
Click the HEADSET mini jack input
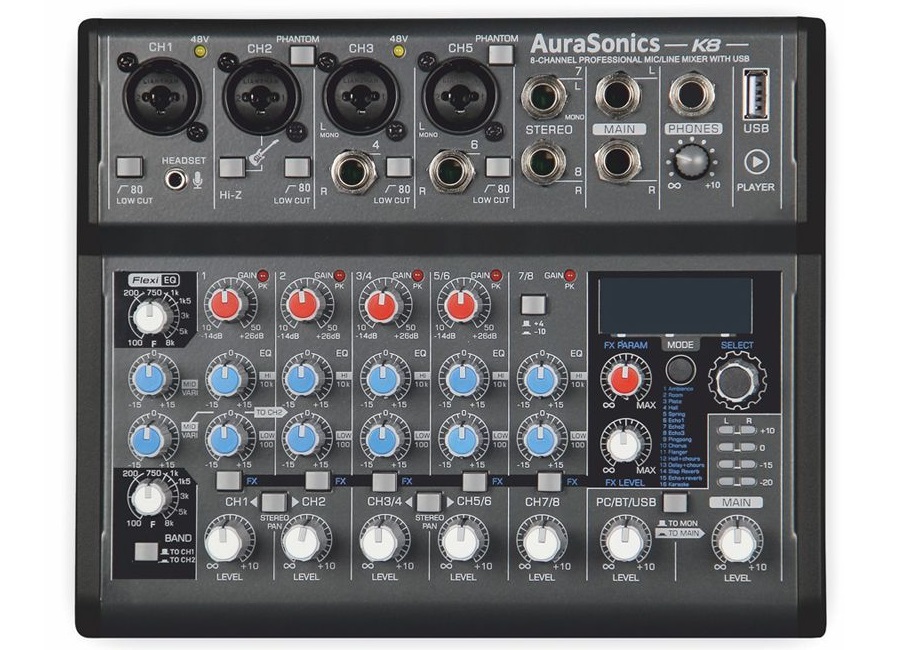177,180
